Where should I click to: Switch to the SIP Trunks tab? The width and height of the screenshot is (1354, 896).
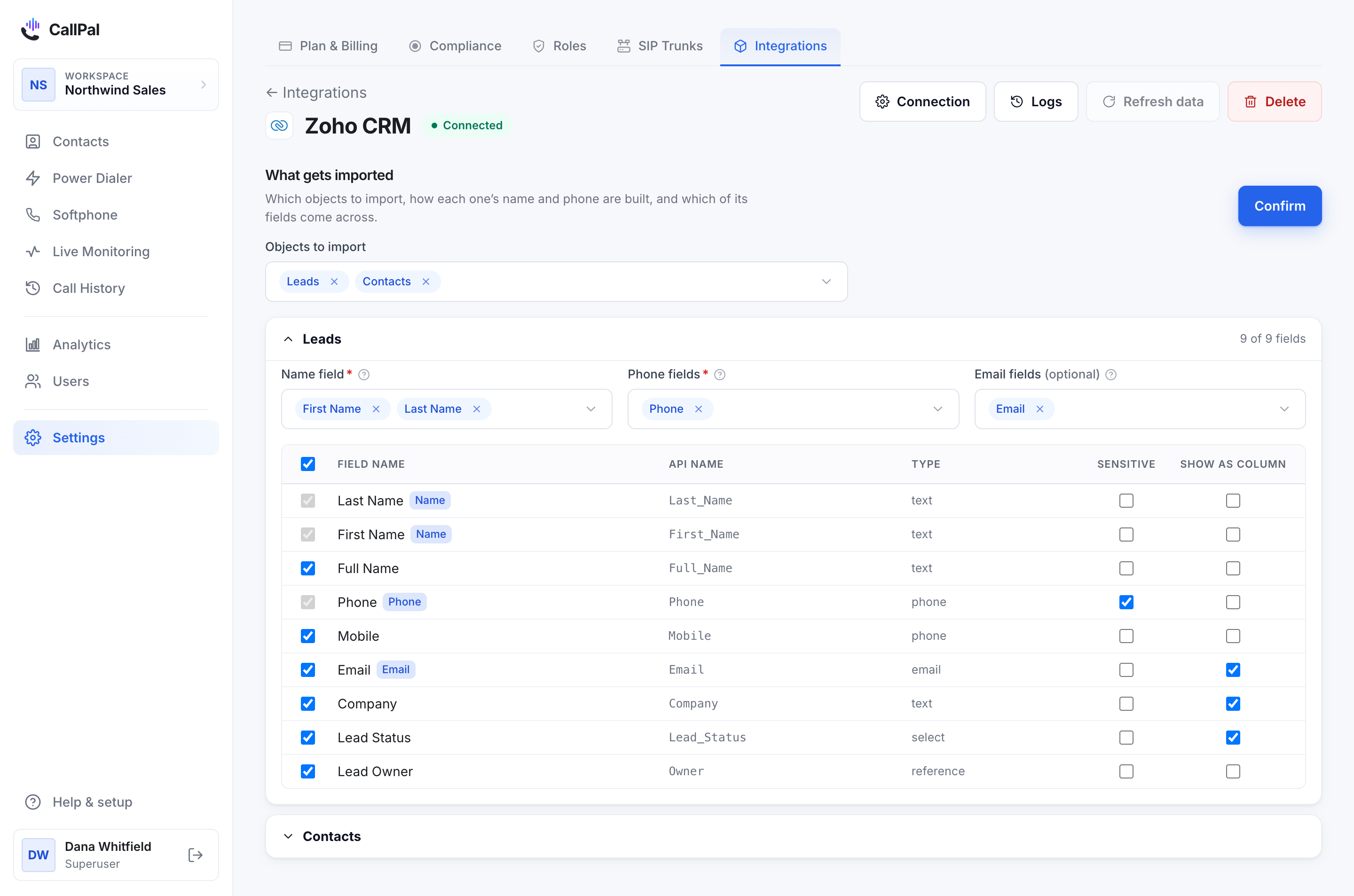coord(660,46)
